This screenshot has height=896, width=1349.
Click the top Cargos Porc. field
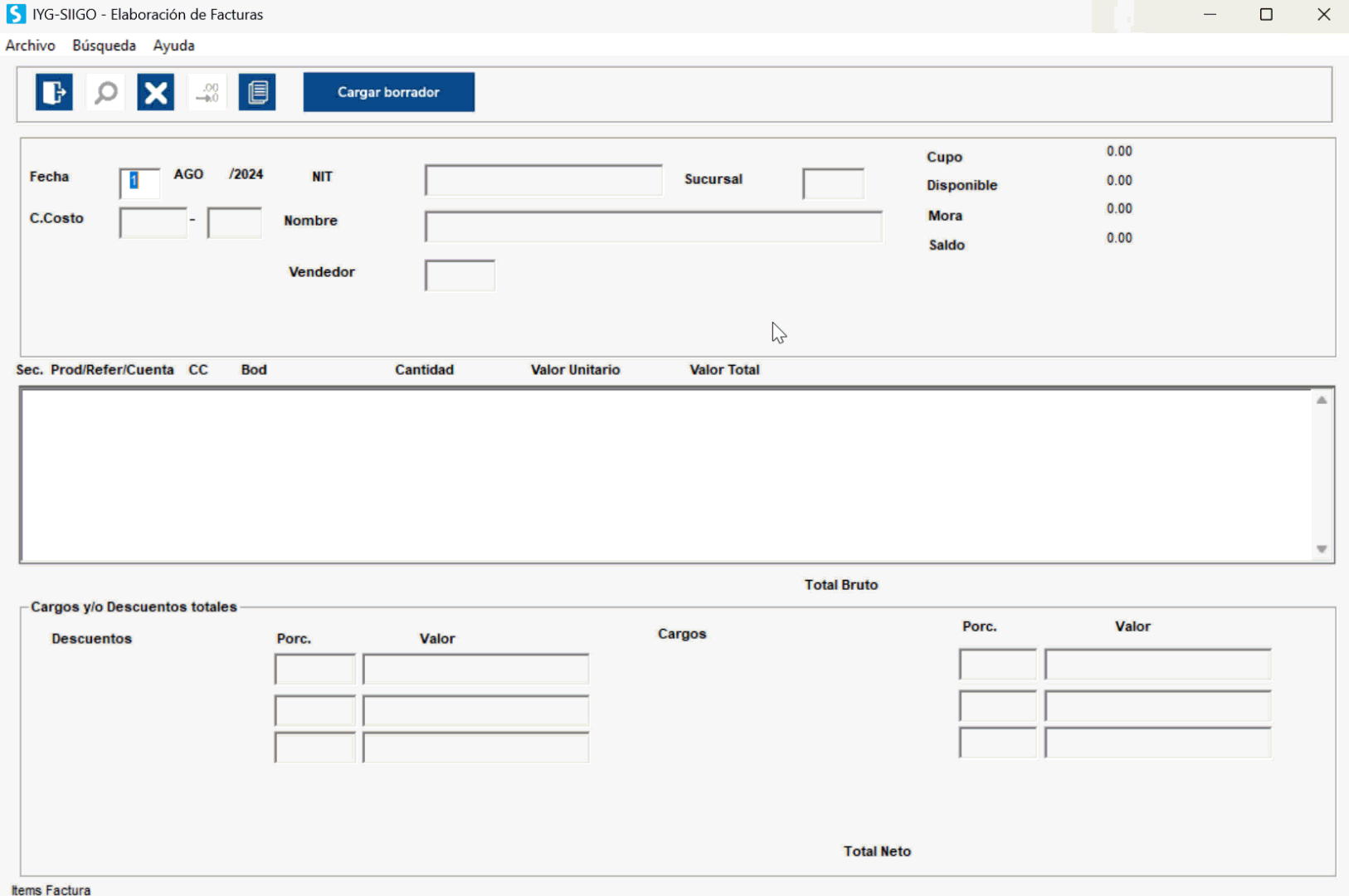point(998,665)
